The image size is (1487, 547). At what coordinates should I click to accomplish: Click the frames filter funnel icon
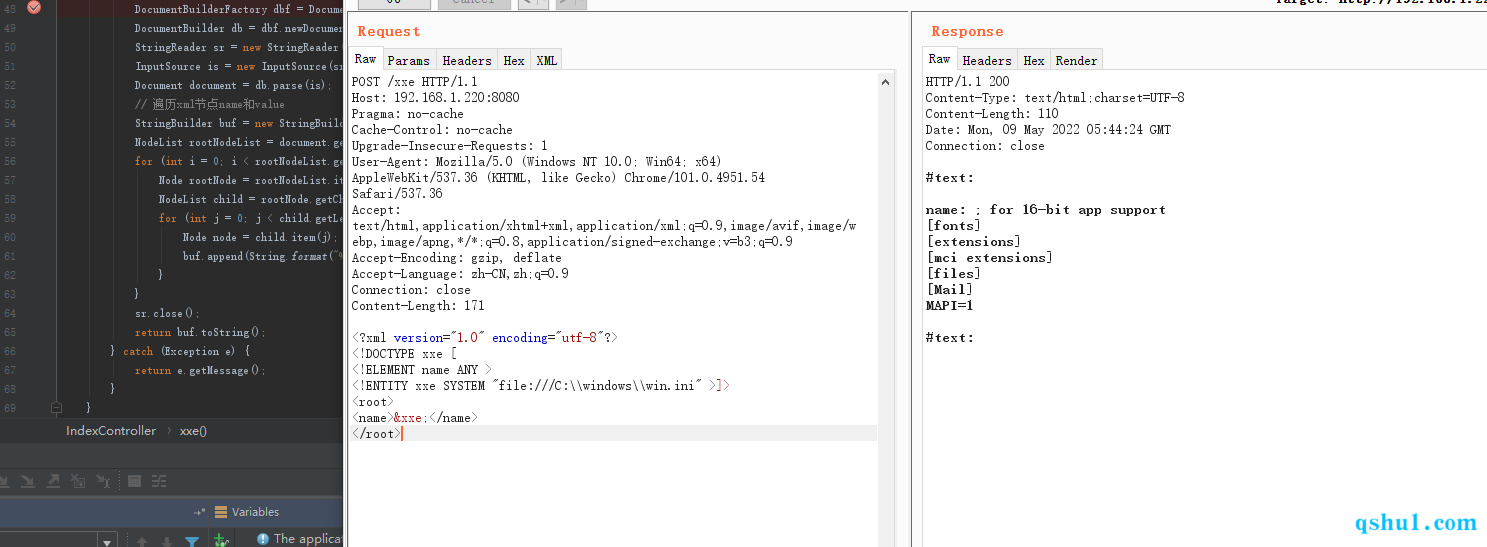coord(192,541)
